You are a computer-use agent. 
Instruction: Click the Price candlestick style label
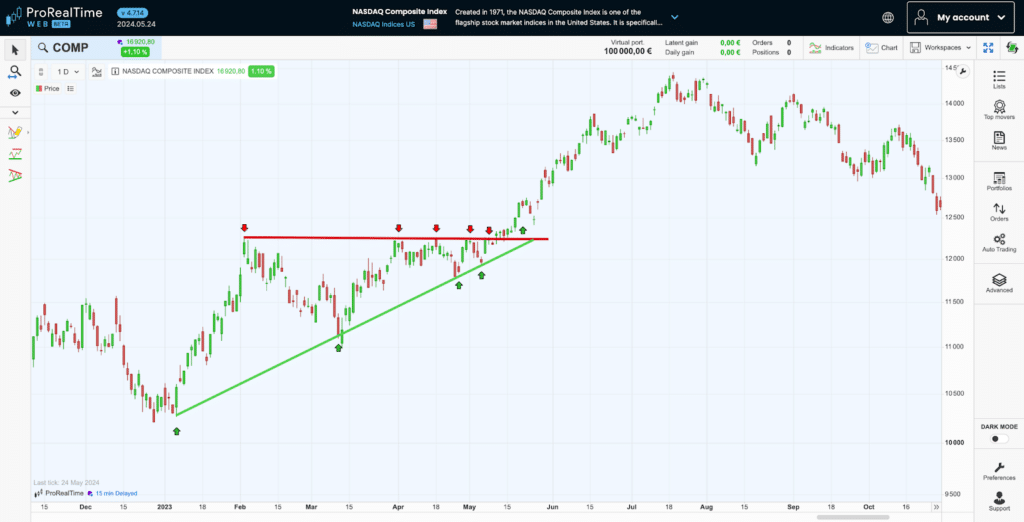pos(47,88)
